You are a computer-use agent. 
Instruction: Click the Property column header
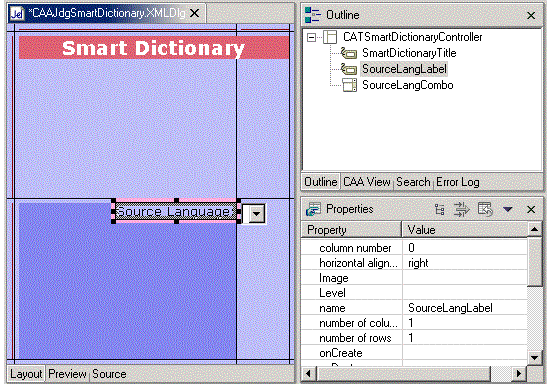351,230
